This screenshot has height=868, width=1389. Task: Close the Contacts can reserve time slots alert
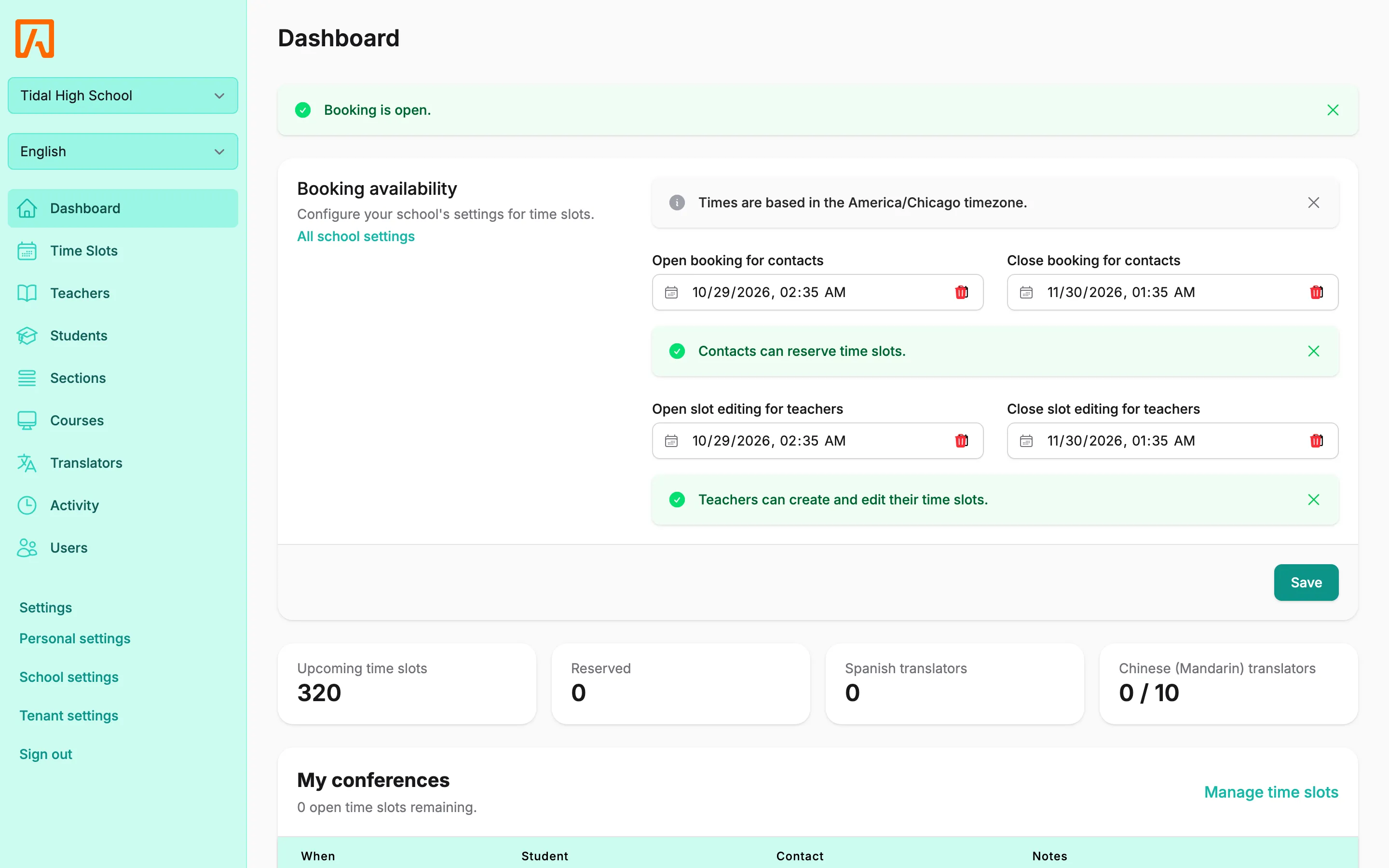point(1313,352)
